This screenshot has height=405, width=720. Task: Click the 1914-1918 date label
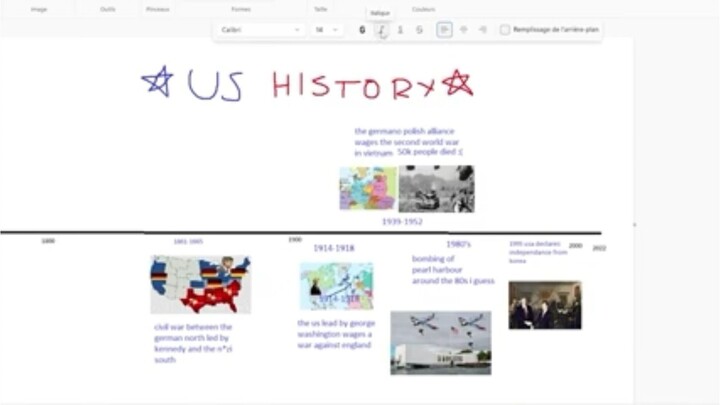[333, 248]
